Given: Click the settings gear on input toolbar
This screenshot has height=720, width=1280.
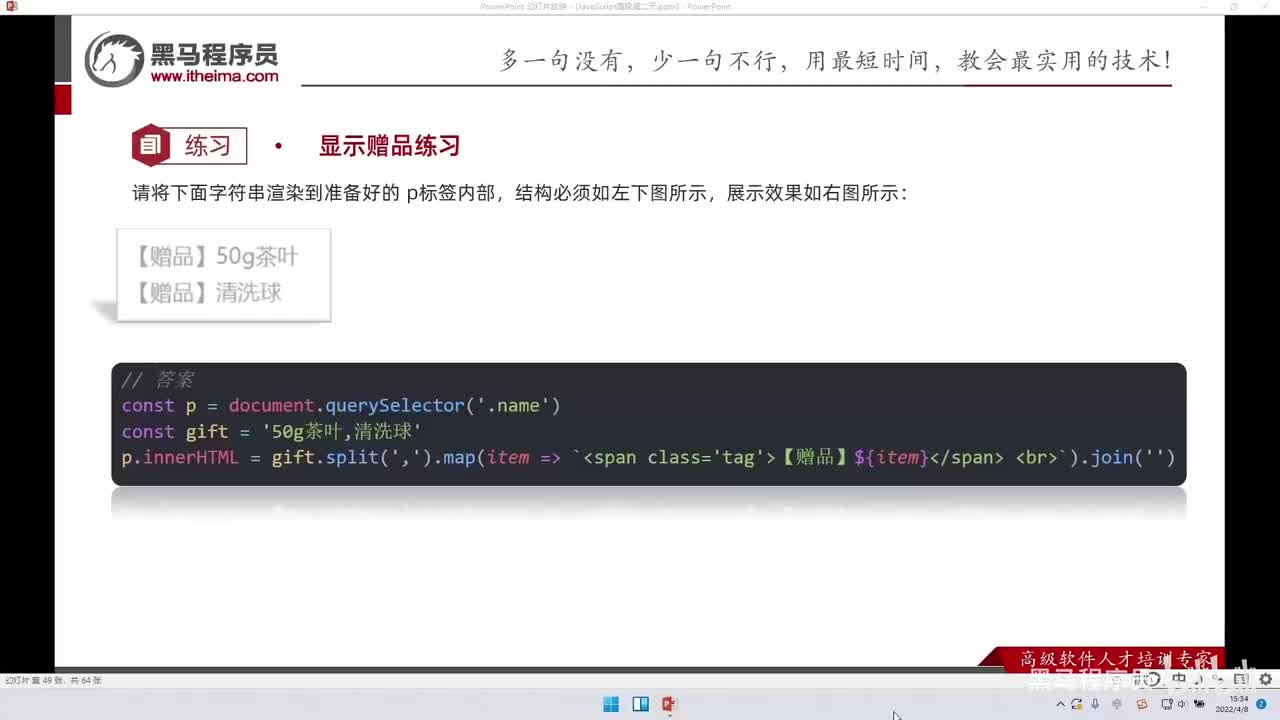Looking at the screenshot, I should tap(1265, 679).
